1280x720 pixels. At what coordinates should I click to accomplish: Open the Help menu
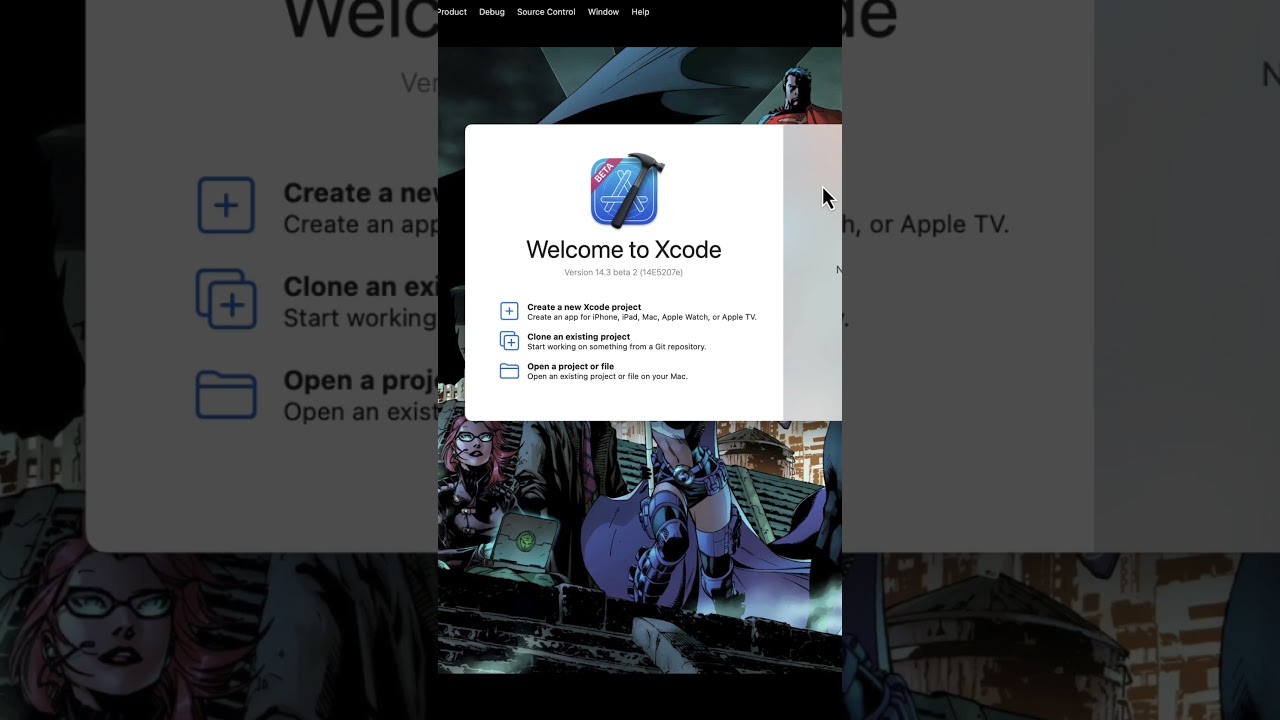coord(640,12)
